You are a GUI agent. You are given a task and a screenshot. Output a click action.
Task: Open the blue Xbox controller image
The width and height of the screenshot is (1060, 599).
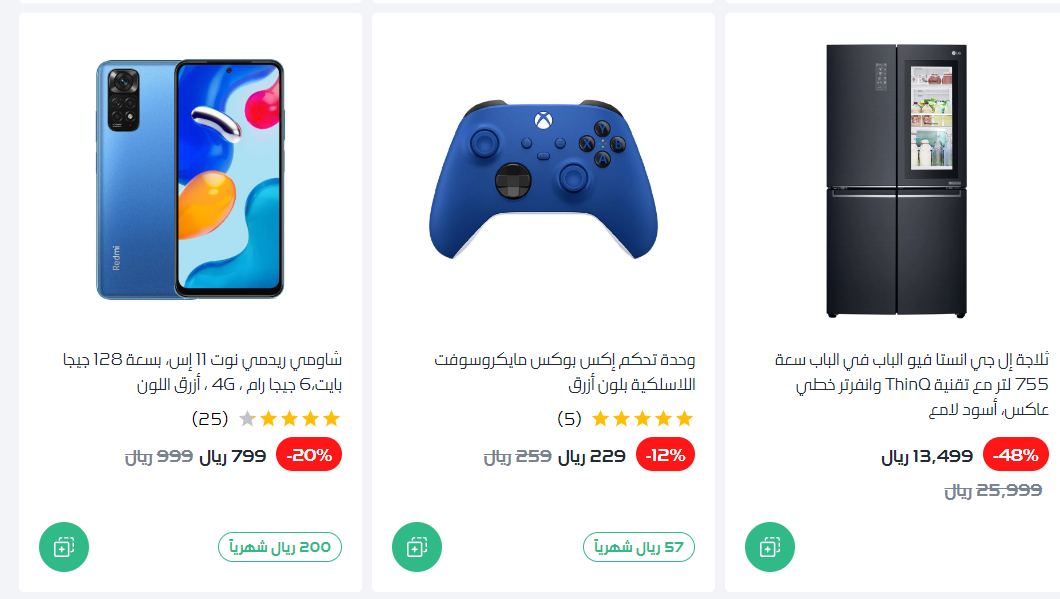[x=544, y=180]
